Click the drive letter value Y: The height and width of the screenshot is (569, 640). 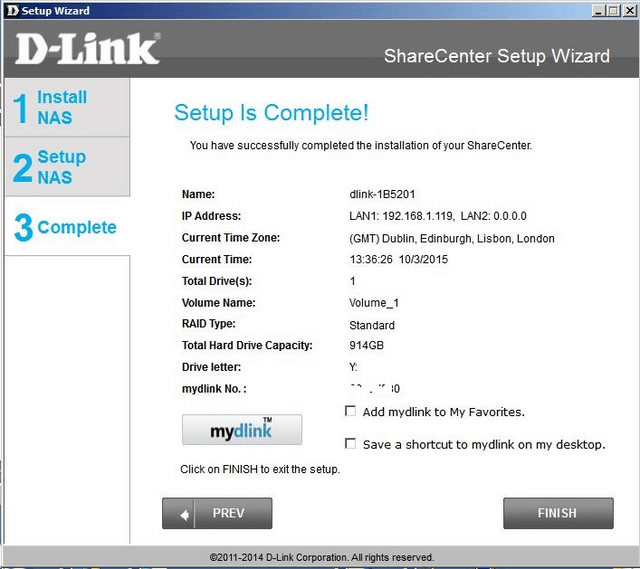(353, 367)
